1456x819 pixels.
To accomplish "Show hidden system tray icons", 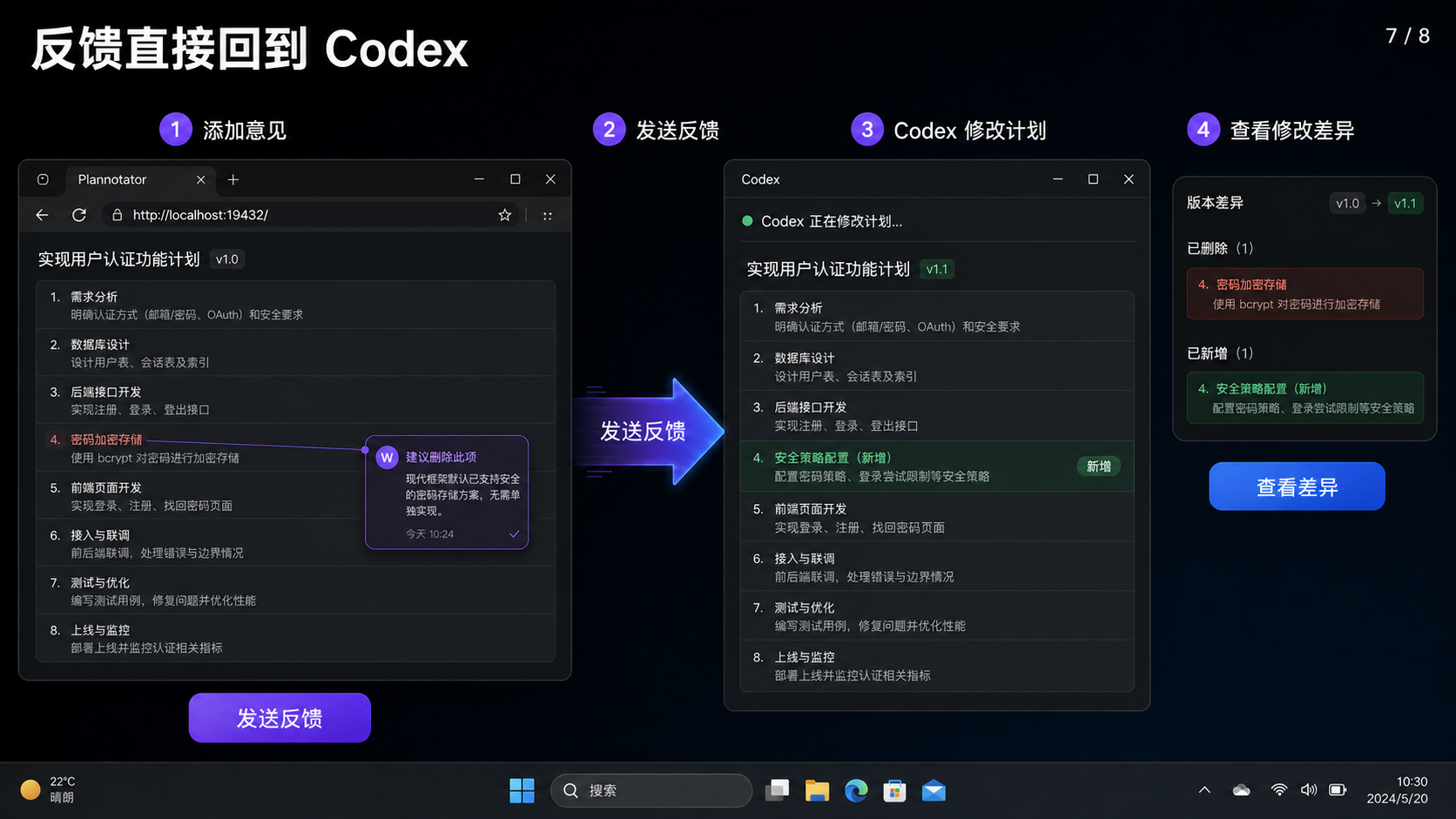I will [x=1204, y=790].
